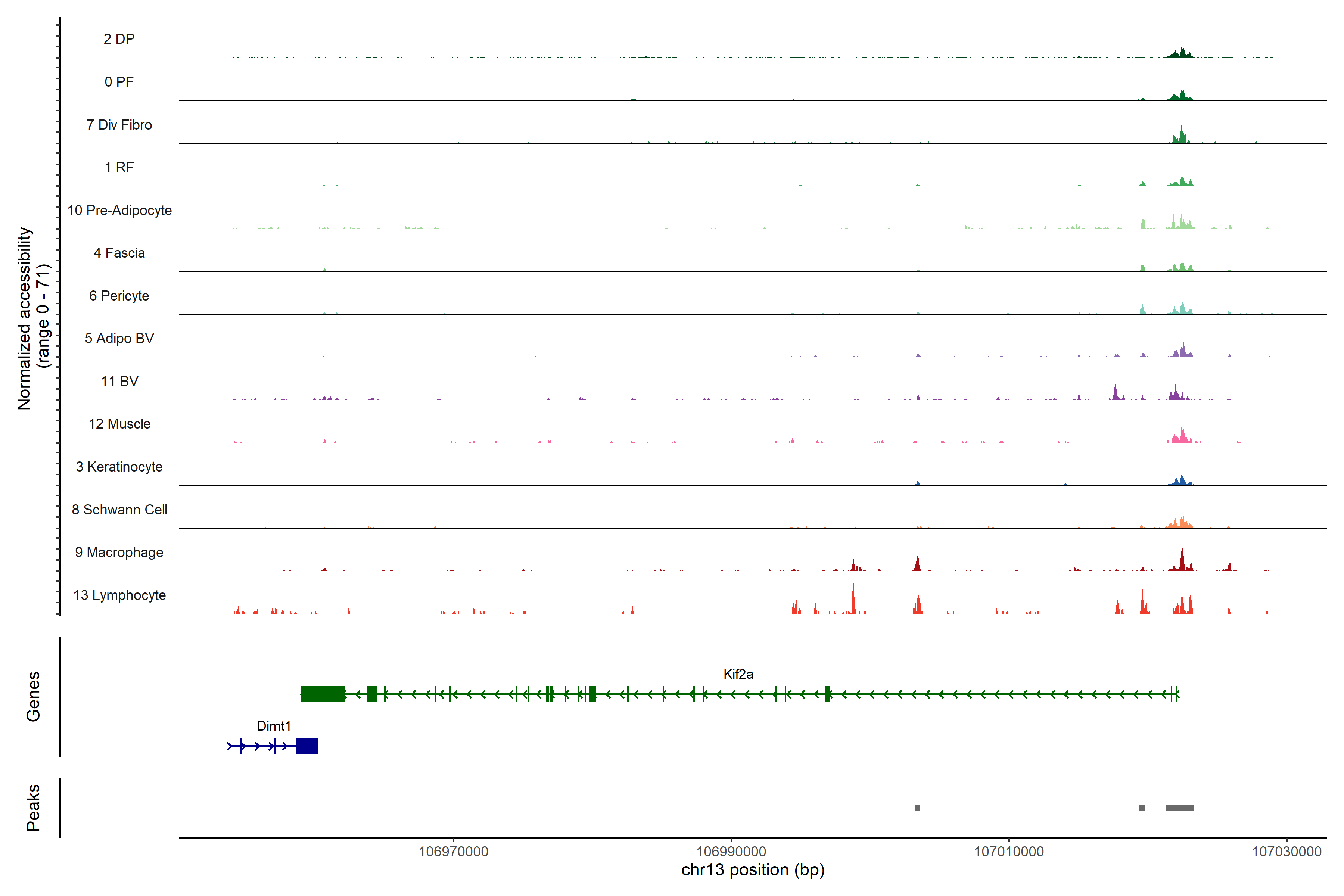Click the Genes panel label

33,697
